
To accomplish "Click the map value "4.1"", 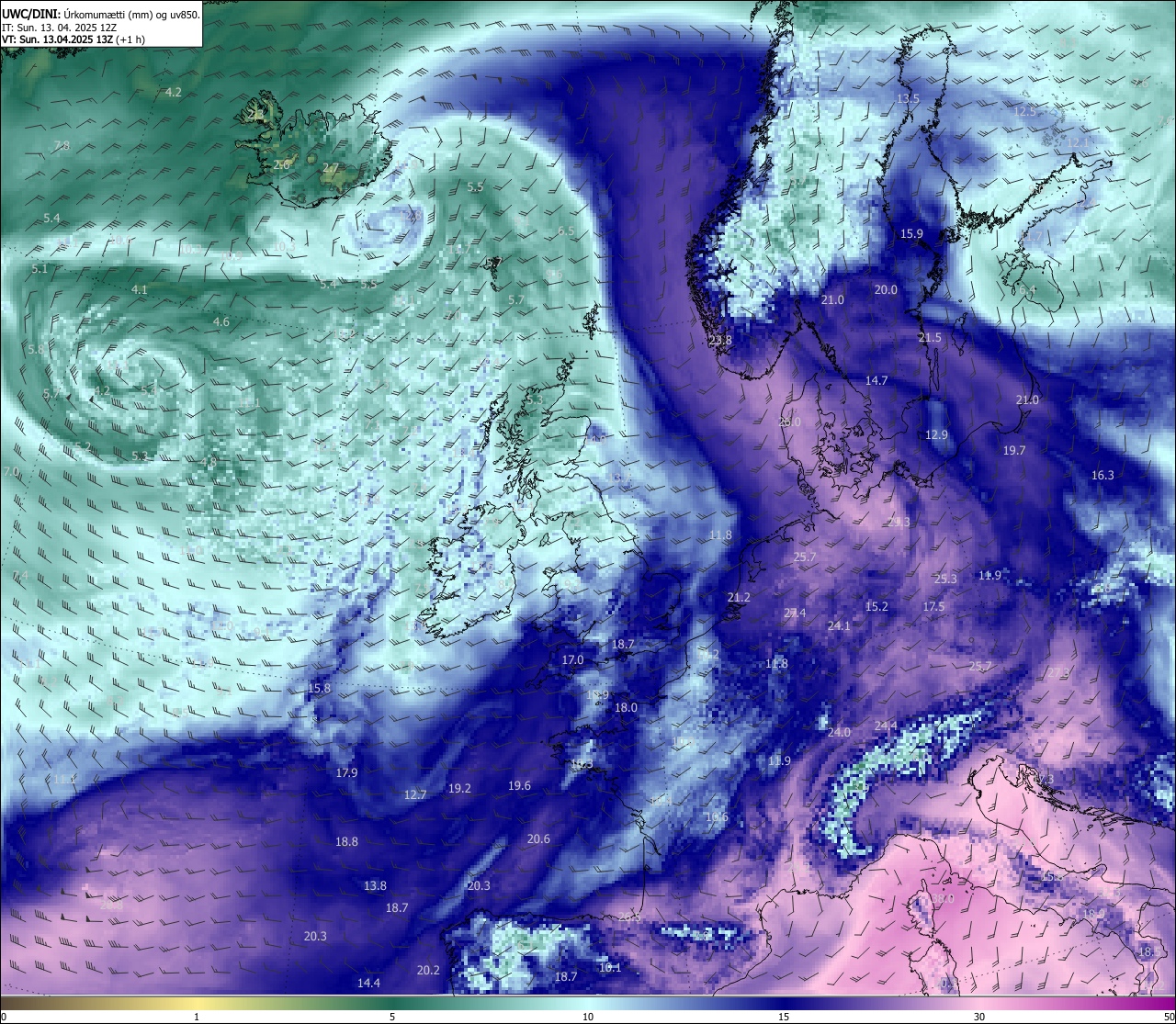I will coord(140,289).
